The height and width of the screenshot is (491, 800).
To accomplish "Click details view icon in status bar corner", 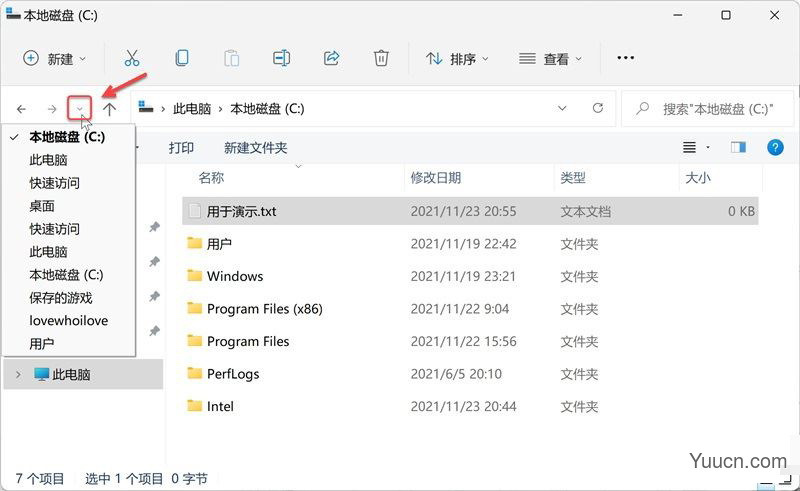I will [766, 482].
